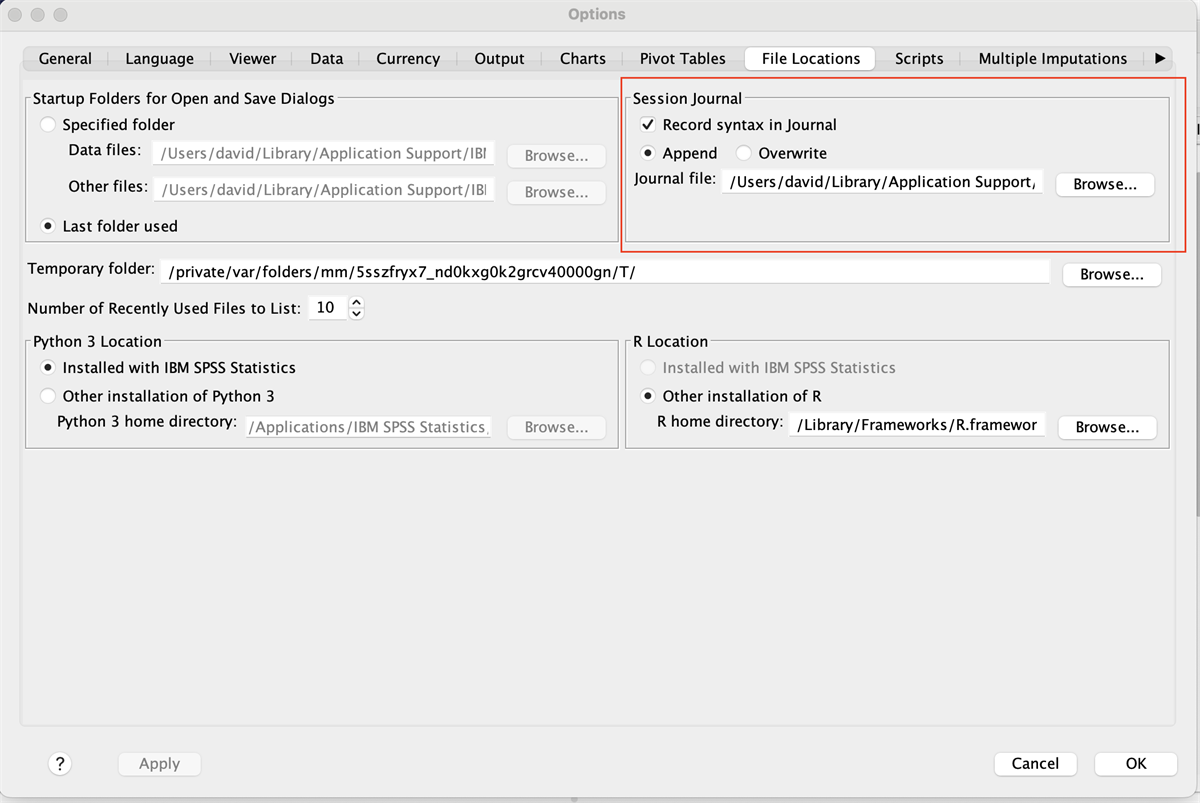The height and width of the screenshot is (803, 1200).
Task: Browse for the Journal file
Action: pos(1105,185)
